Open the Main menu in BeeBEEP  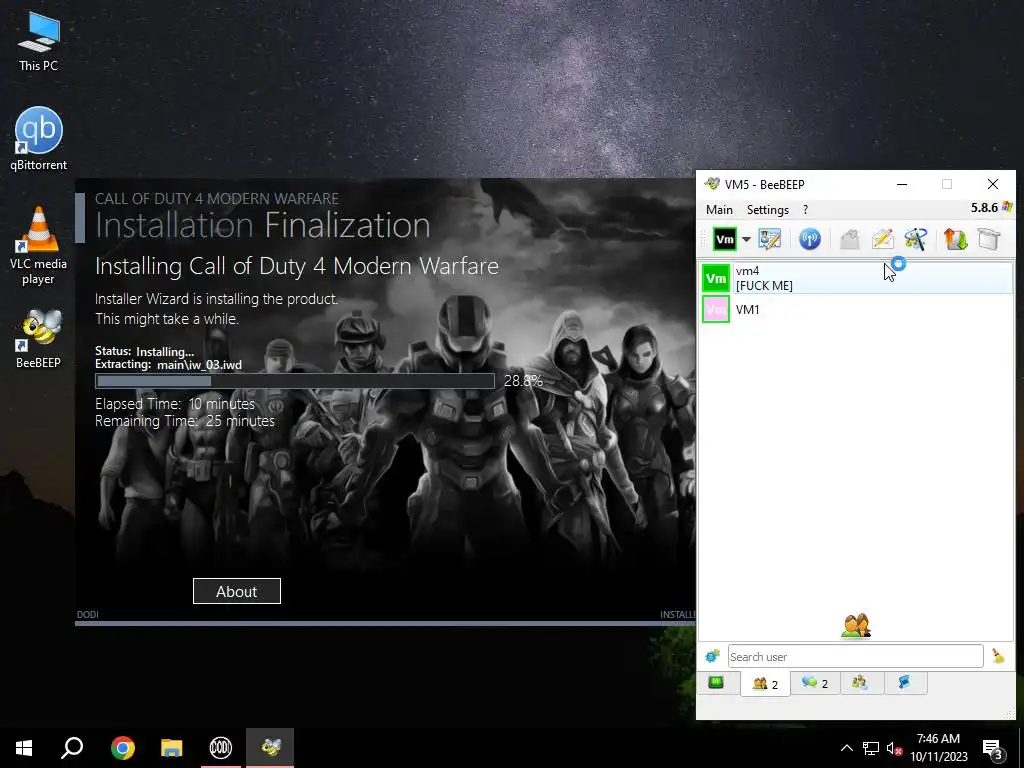719,210
